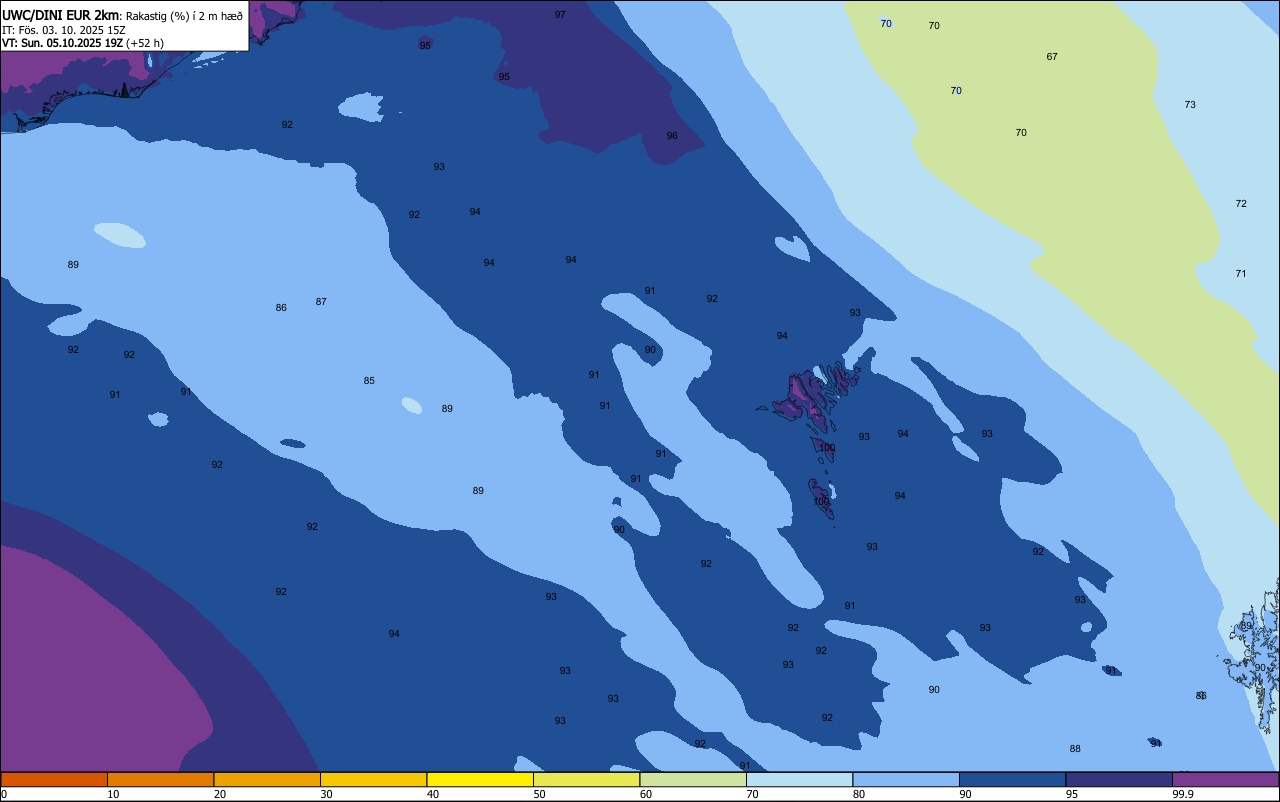Choose the light blue 80–90 legend swatch
Image resolution: width=1280 pixels, height=802 pixels.
[906, 779]
